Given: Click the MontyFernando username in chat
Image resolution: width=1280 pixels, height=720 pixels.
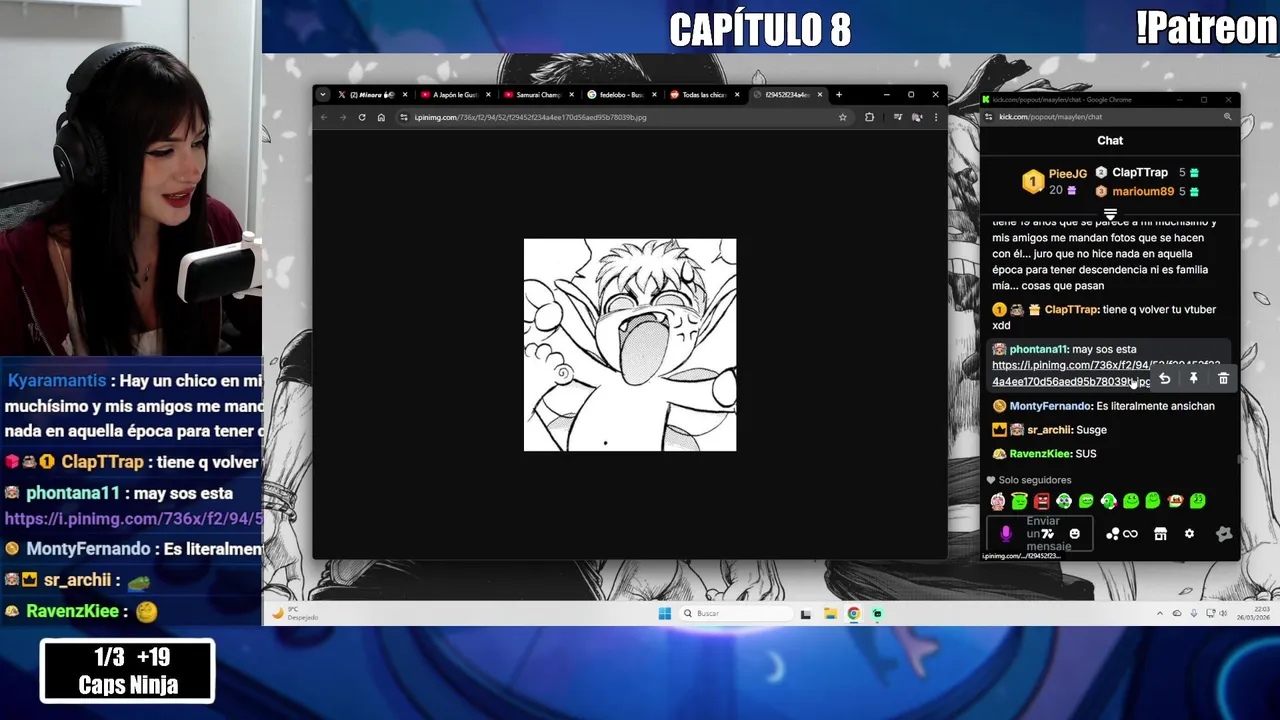Looking at the screenshot, I should 1049,406.
